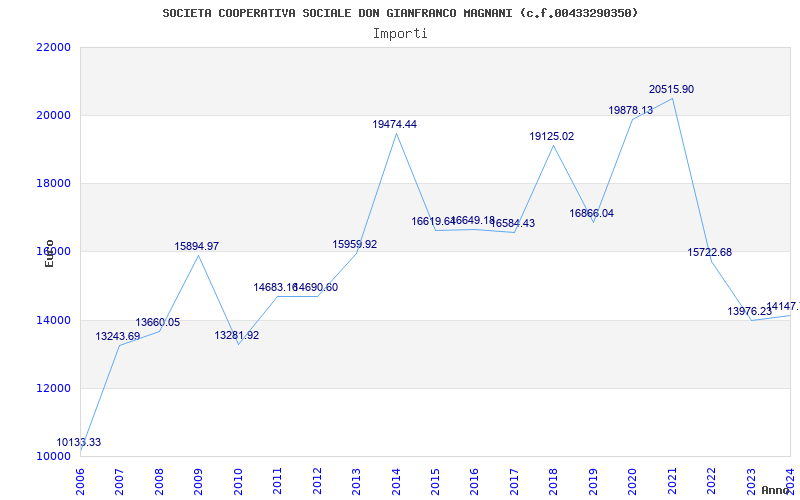The height and width of the screenshot is (500, 800).
Task: Click x-axis year label 2018
Action: point(554,482)
